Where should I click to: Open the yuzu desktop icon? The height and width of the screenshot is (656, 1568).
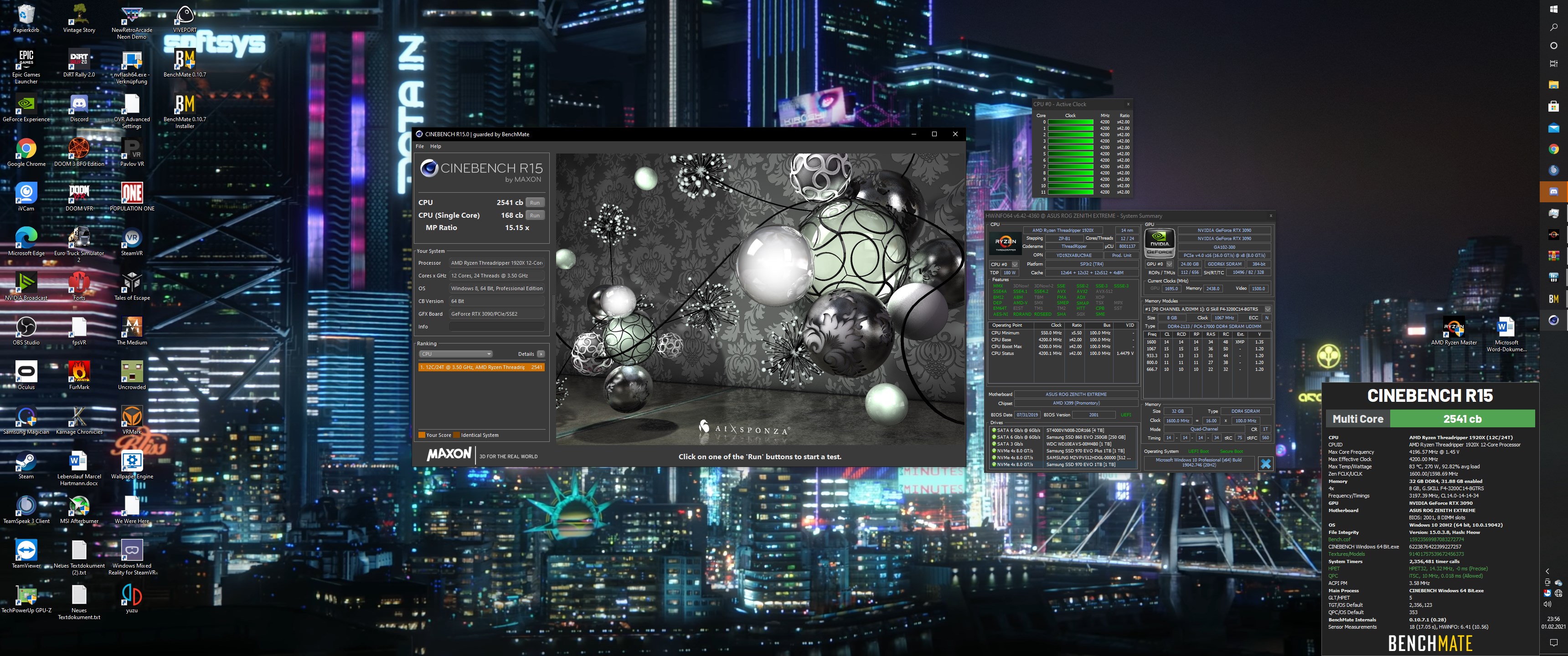[x=132, y=599]
